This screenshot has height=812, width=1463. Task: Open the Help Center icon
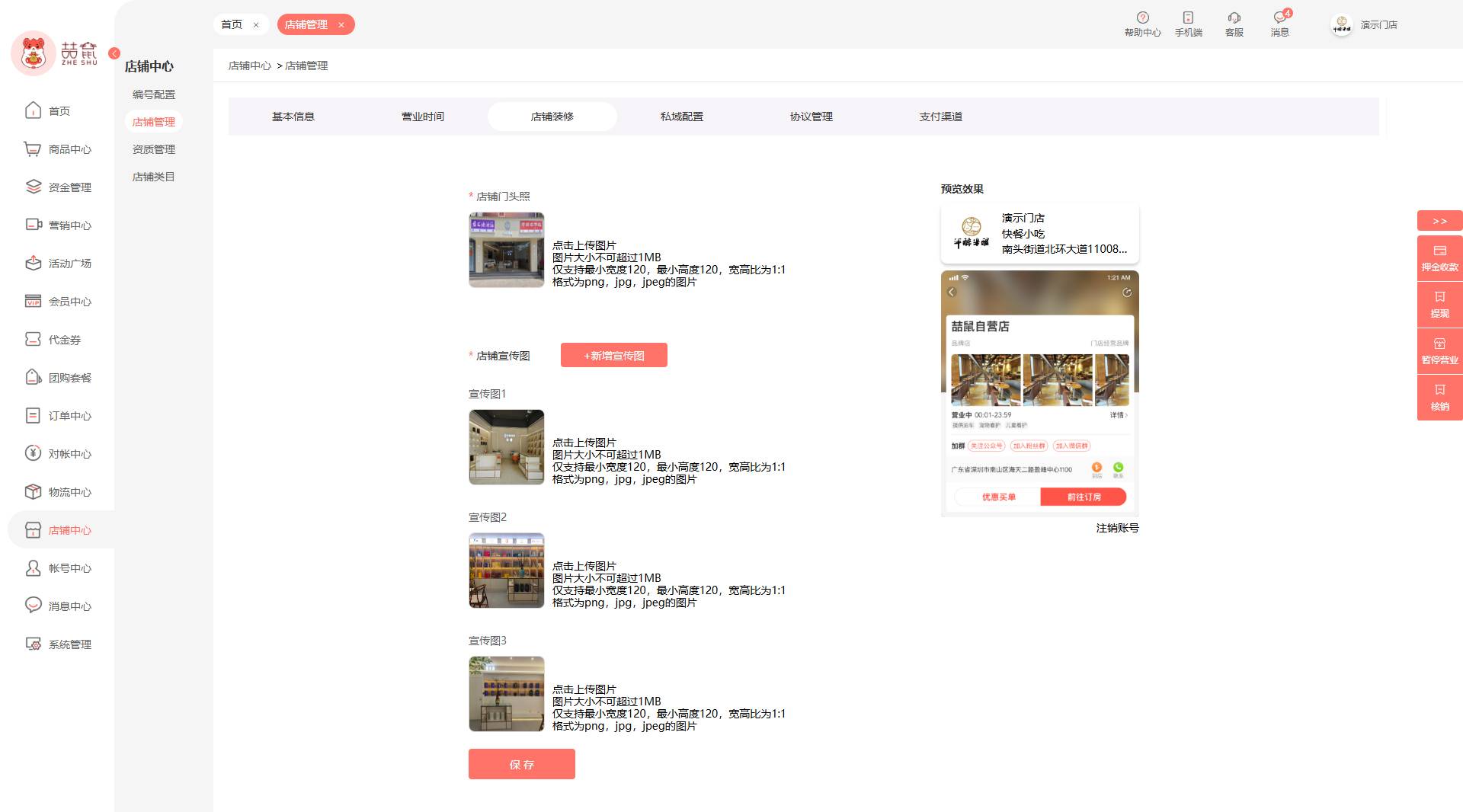point(1142,18)
